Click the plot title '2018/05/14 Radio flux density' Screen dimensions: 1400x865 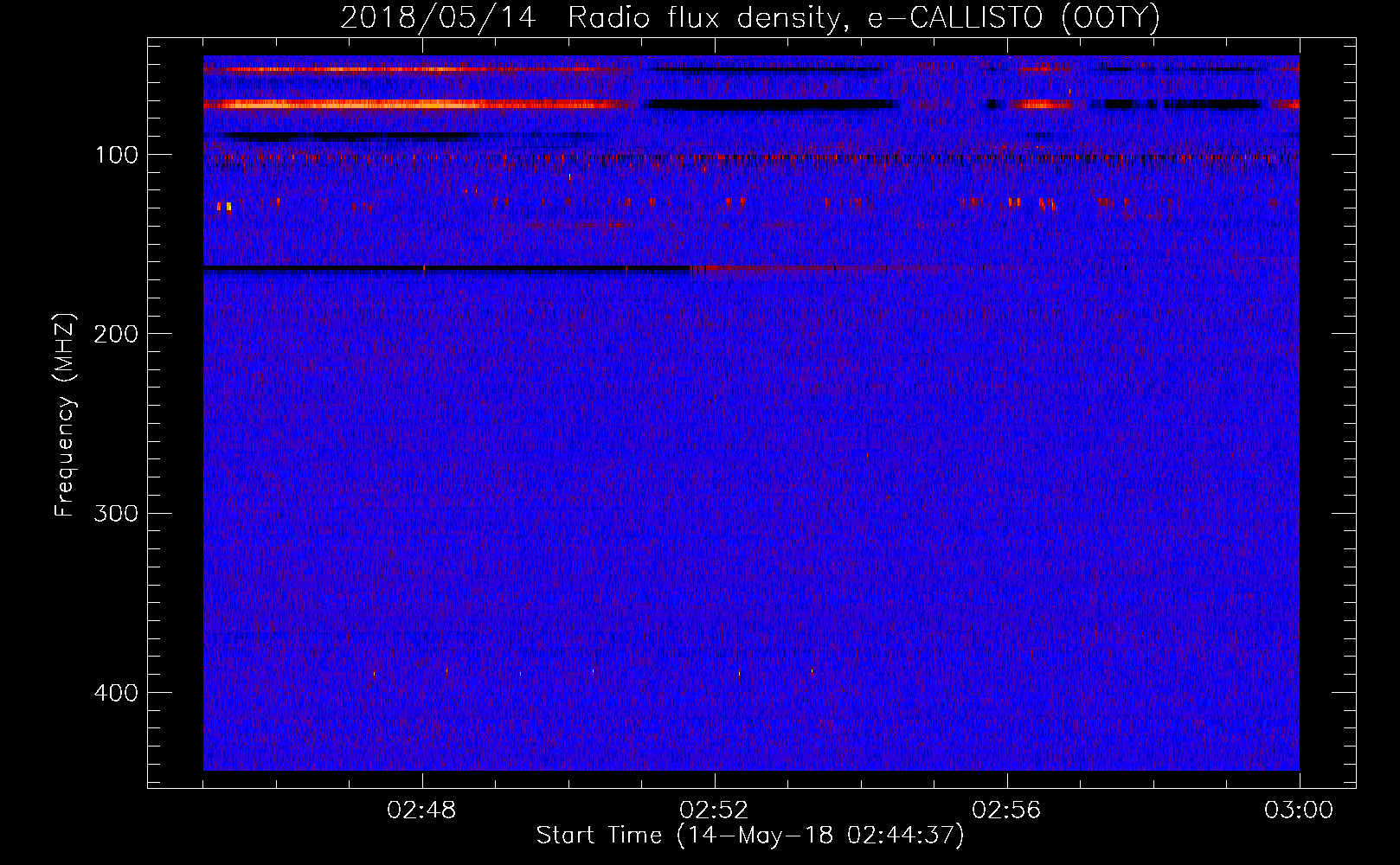(750, 18)
